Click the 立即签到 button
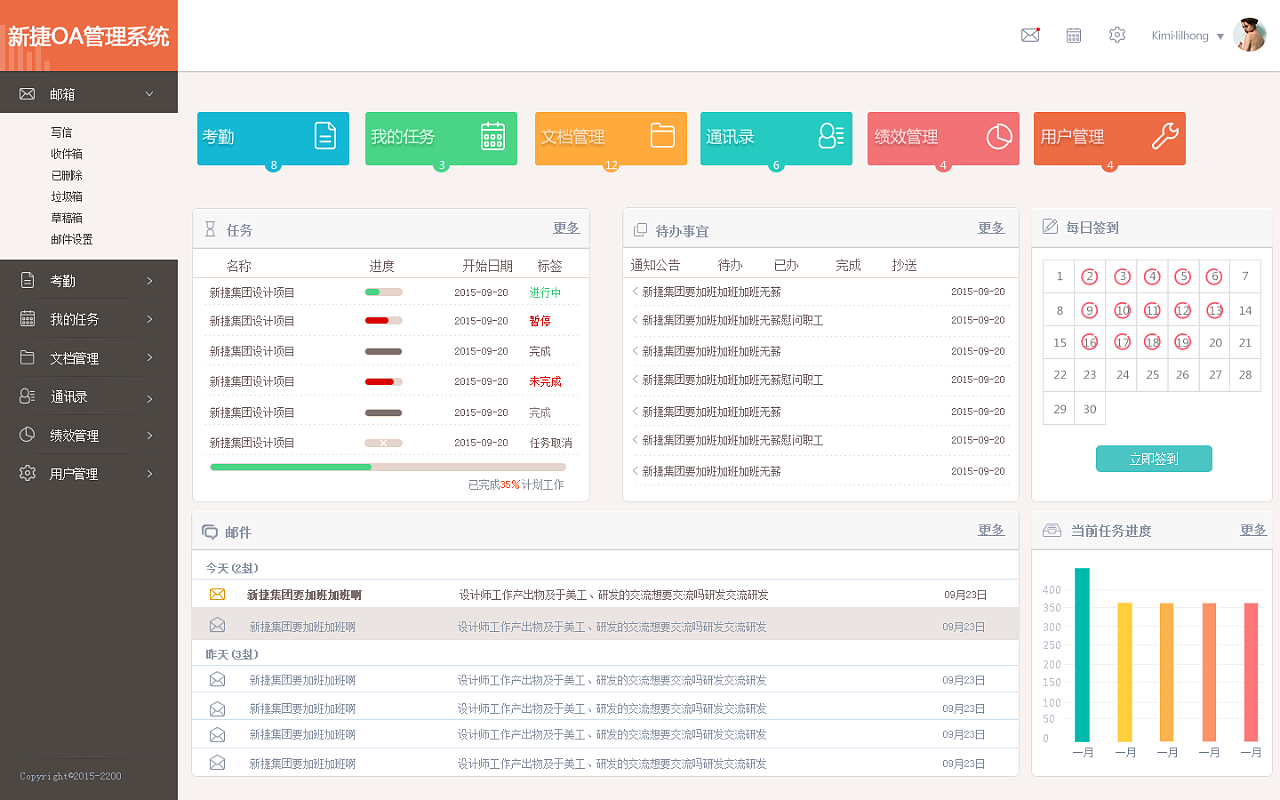1280x800 pixels. tap(1154, 459)
